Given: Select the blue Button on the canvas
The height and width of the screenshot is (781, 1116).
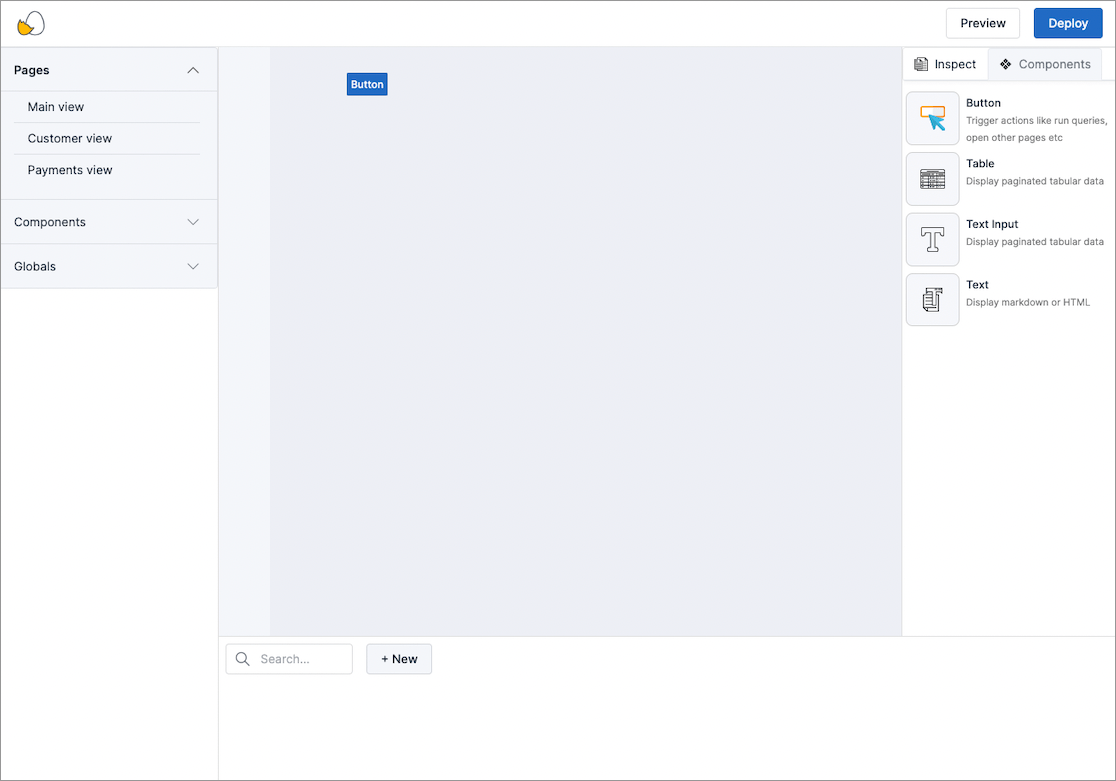Looking at the screenshot, I should point(367,85).
